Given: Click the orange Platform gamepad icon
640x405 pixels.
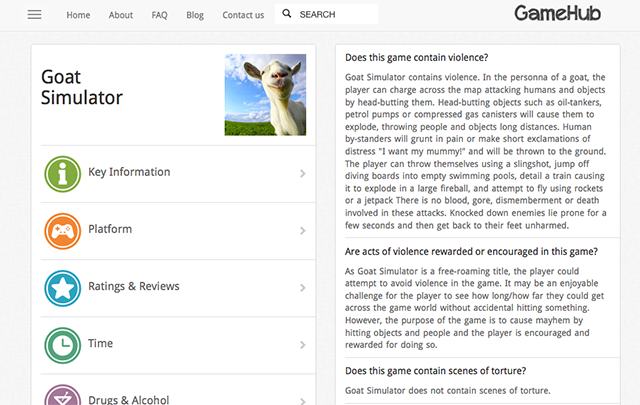Looking at the screenshot, I should 62,231.
